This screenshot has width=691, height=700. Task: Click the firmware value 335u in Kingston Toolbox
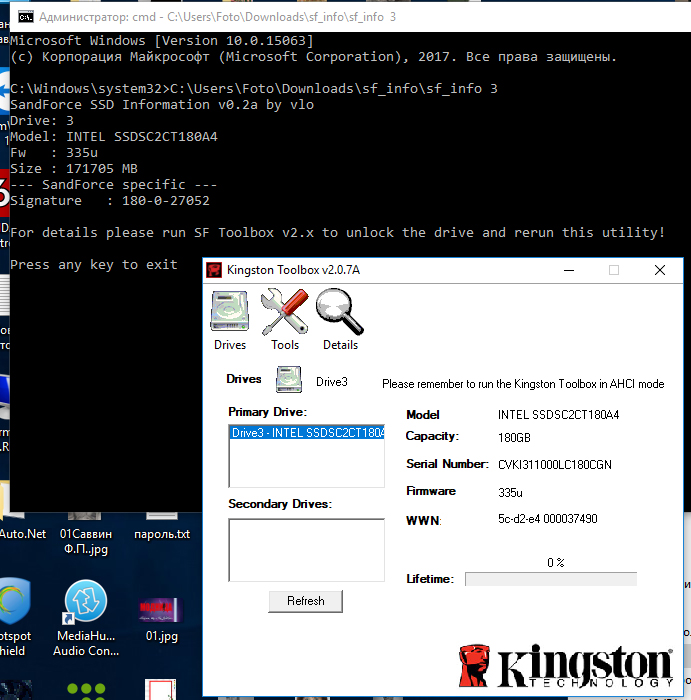click(510, 492)
